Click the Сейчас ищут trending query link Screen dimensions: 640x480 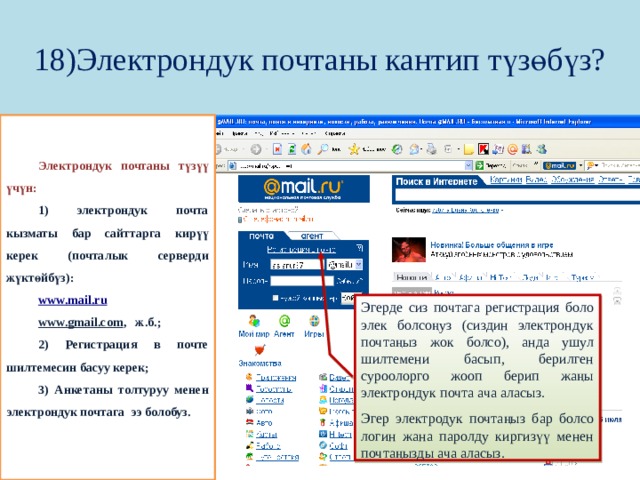coord(466,210)
